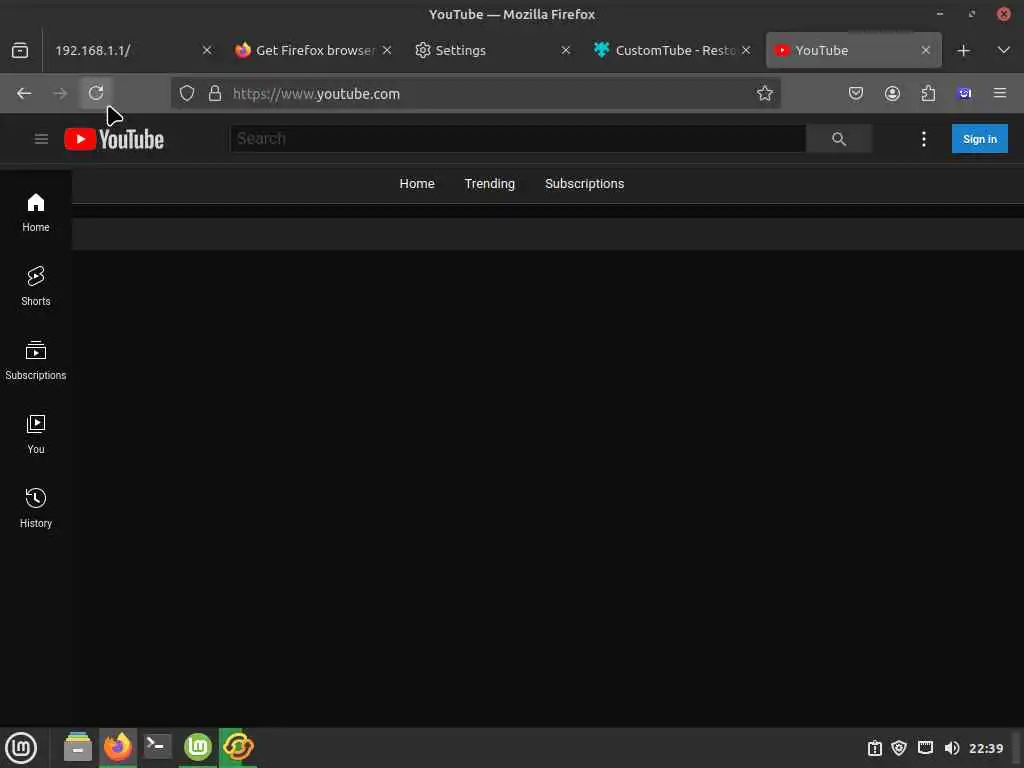Focus the YouTube Search field

(x=517, y=138)
